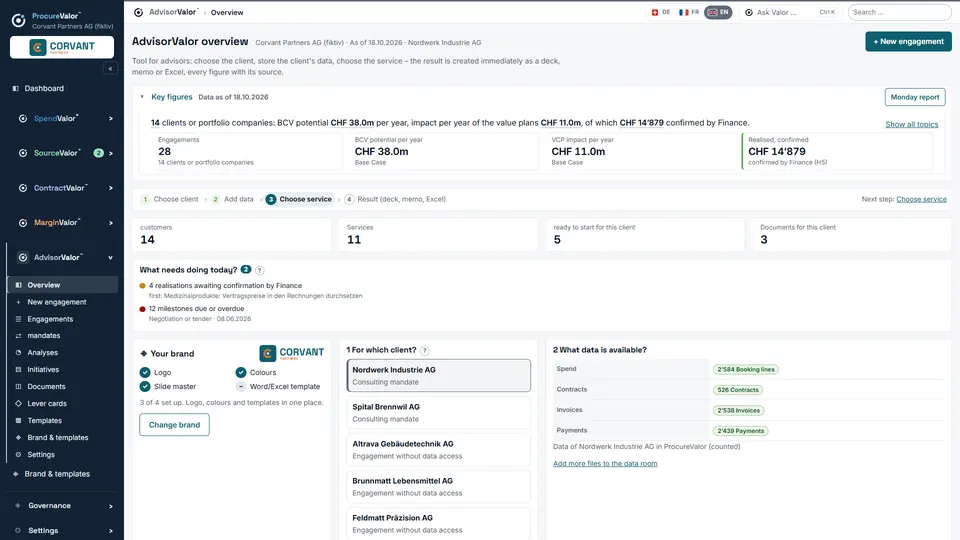Screen dimensions: 960x540
Task: Switch language to FR
Action: pyautogui.click(x=689, y=12)
